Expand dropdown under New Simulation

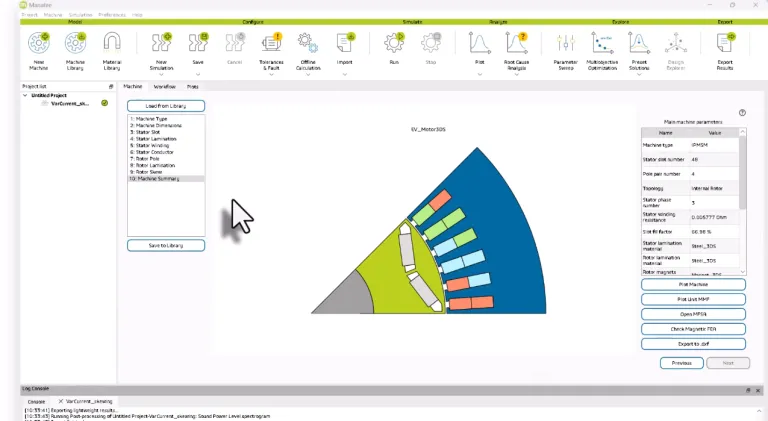pyautogui.click(x=162, y=74)
